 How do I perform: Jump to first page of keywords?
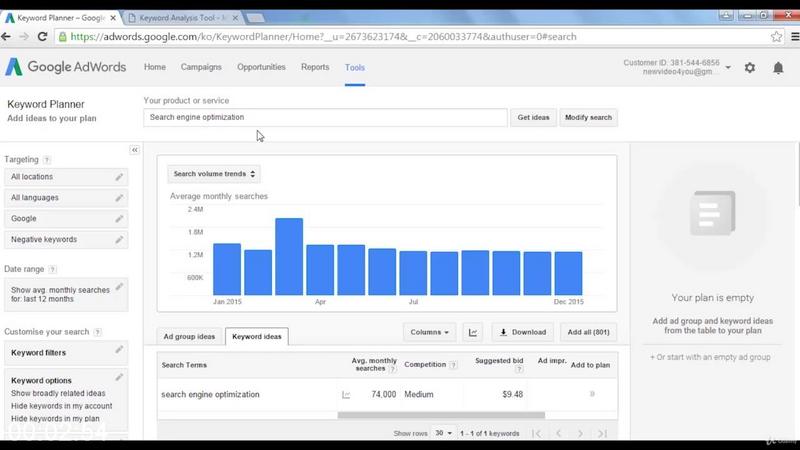(536, 434)
